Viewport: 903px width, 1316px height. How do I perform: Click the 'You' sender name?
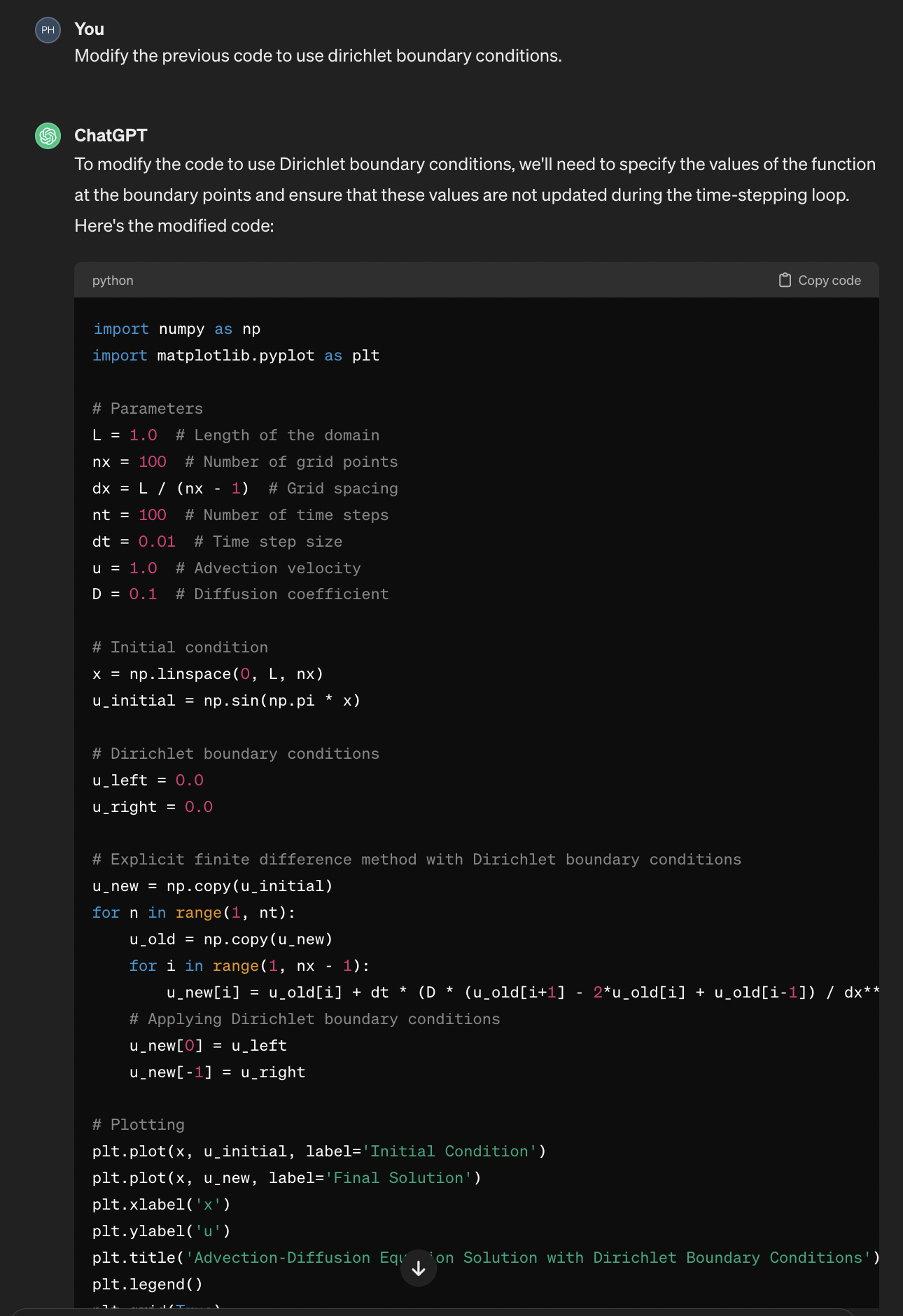tap(89, 29)
